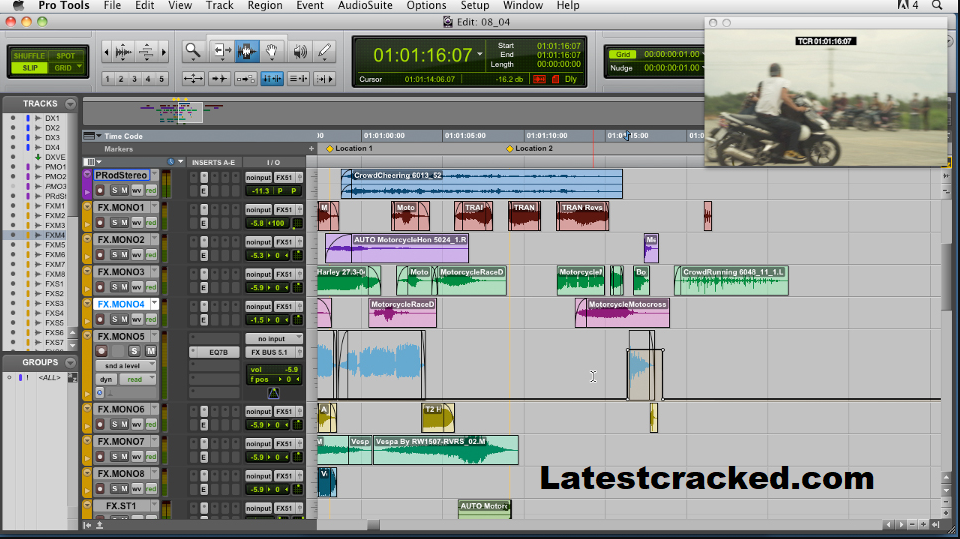960x539 pixels.
Task: Click the FX.MONO5 'dyn' button
Action: point(106,380)
